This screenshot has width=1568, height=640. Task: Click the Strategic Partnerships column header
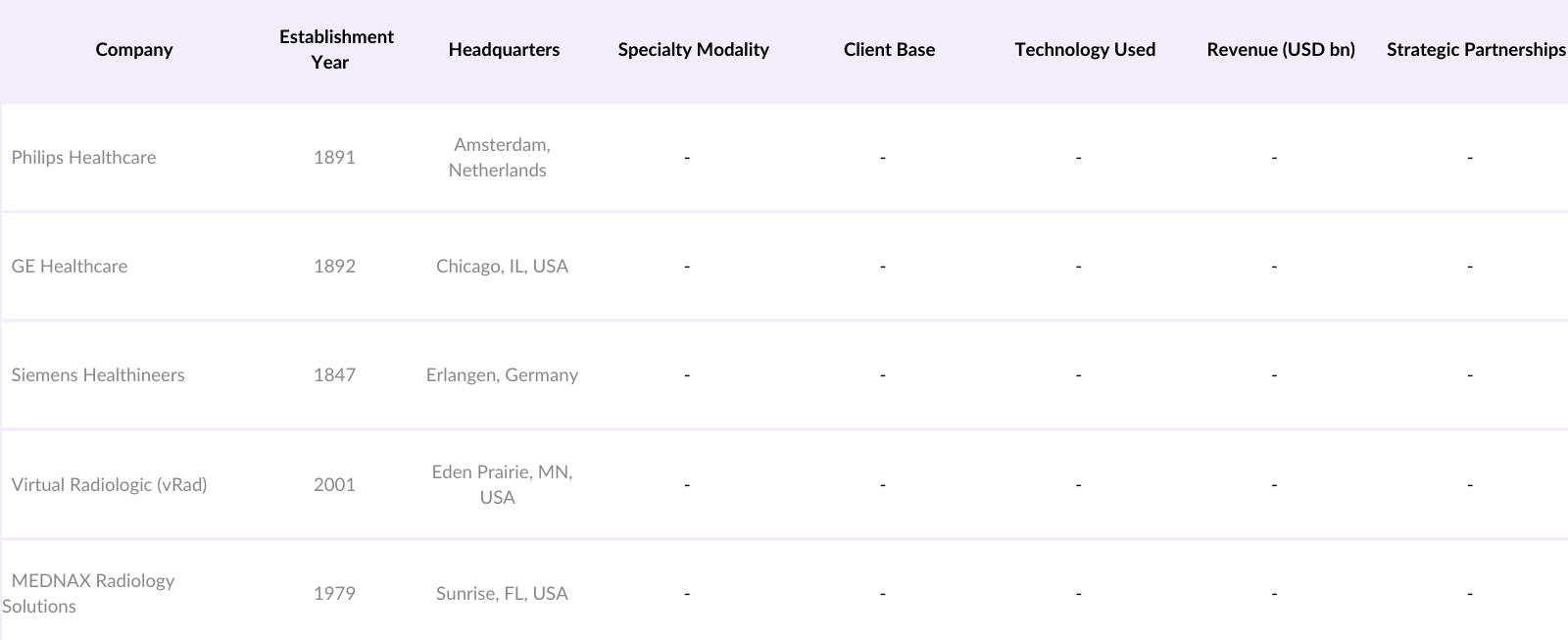pyautogui.click(x=1475, y=50)
